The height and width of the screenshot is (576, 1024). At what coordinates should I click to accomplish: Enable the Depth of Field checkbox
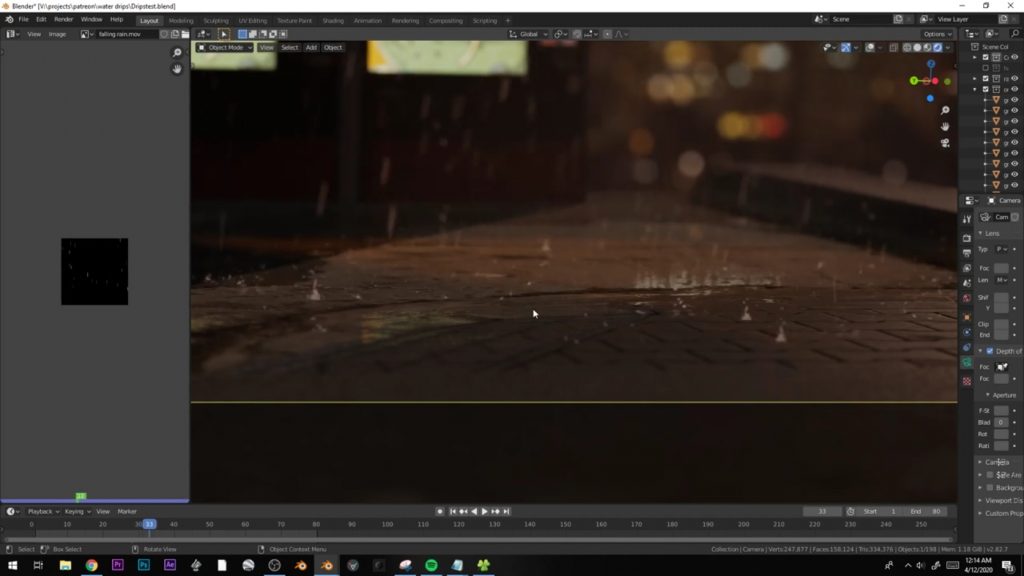click(x=990, y=351)
